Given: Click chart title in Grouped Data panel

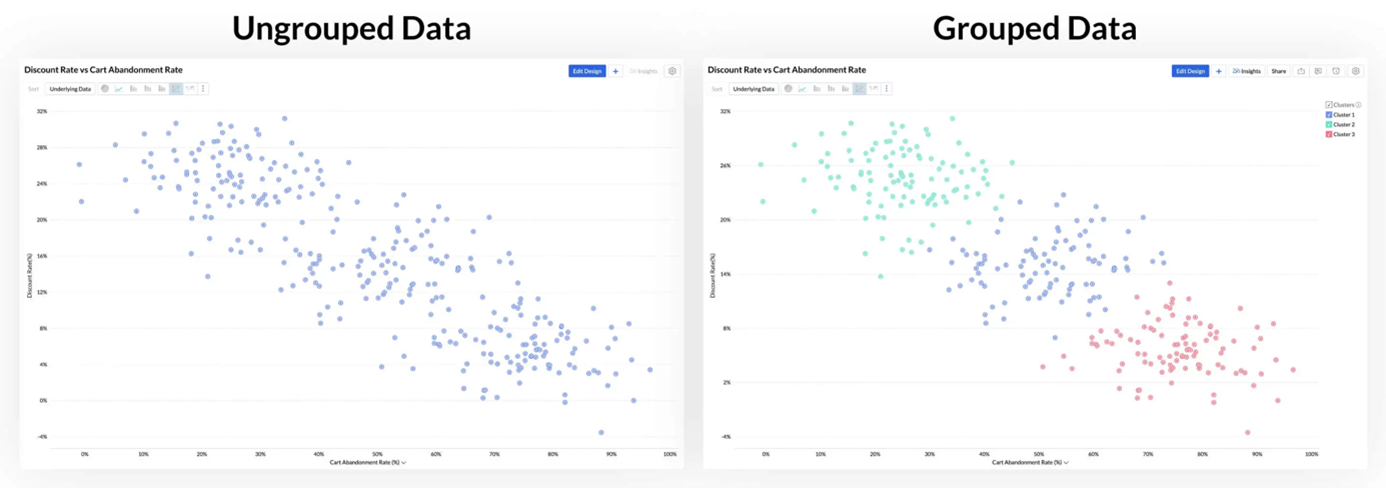Looking at the screenshot, I should coord(787,70).
